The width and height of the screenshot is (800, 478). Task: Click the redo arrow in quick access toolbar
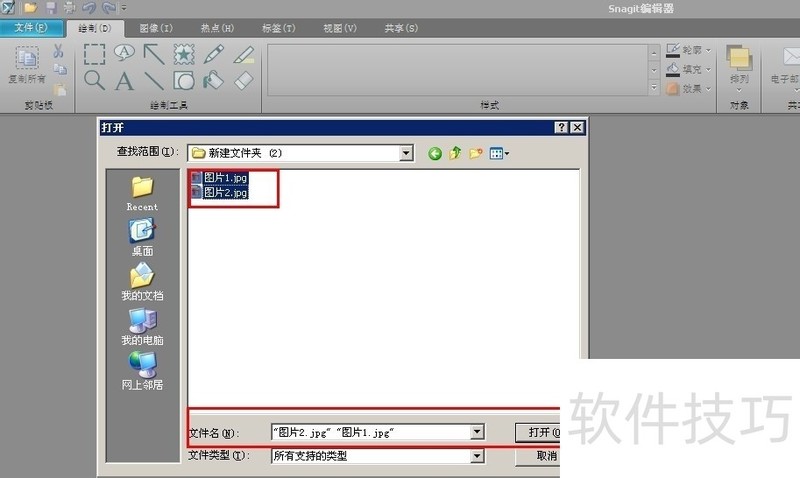coord(109,8)
